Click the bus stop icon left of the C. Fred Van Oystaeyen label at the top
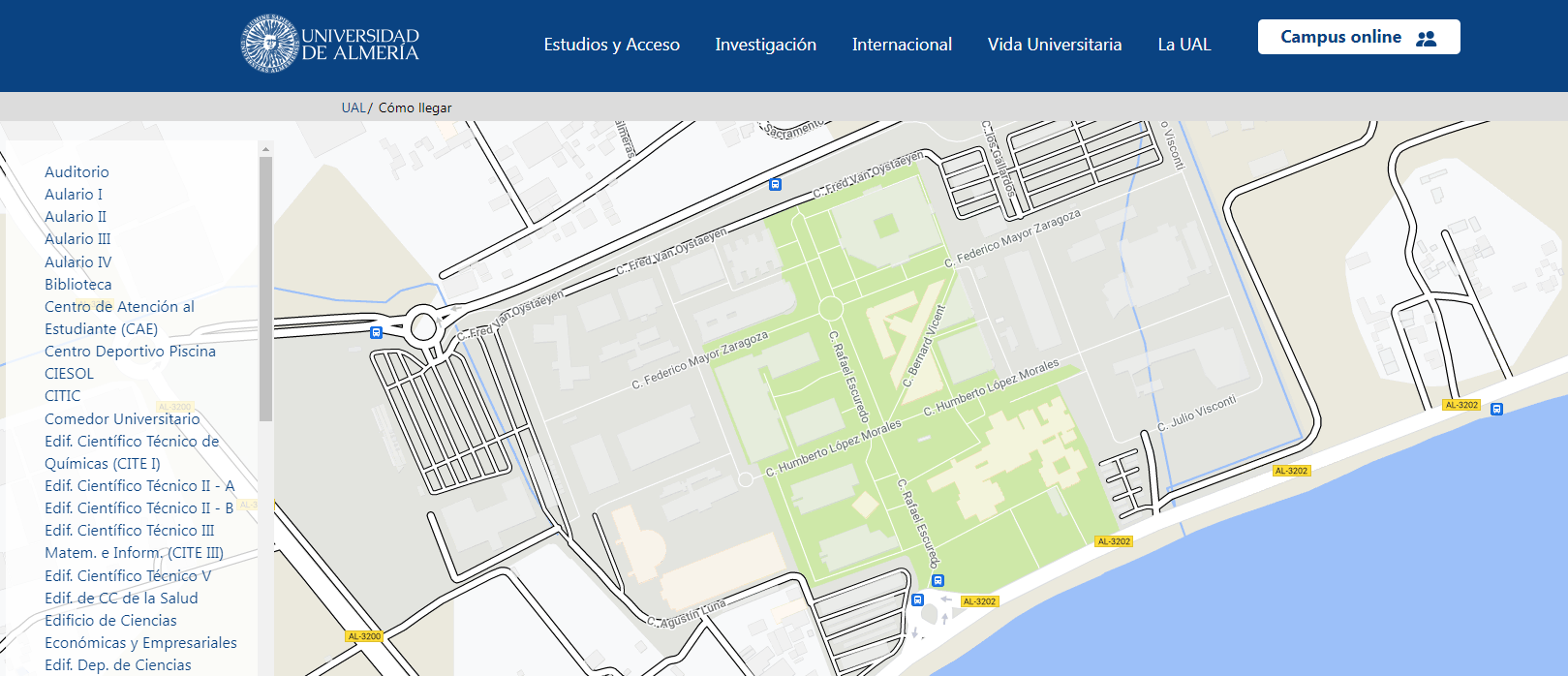1568x676 pixels. [x=775, y=184]
